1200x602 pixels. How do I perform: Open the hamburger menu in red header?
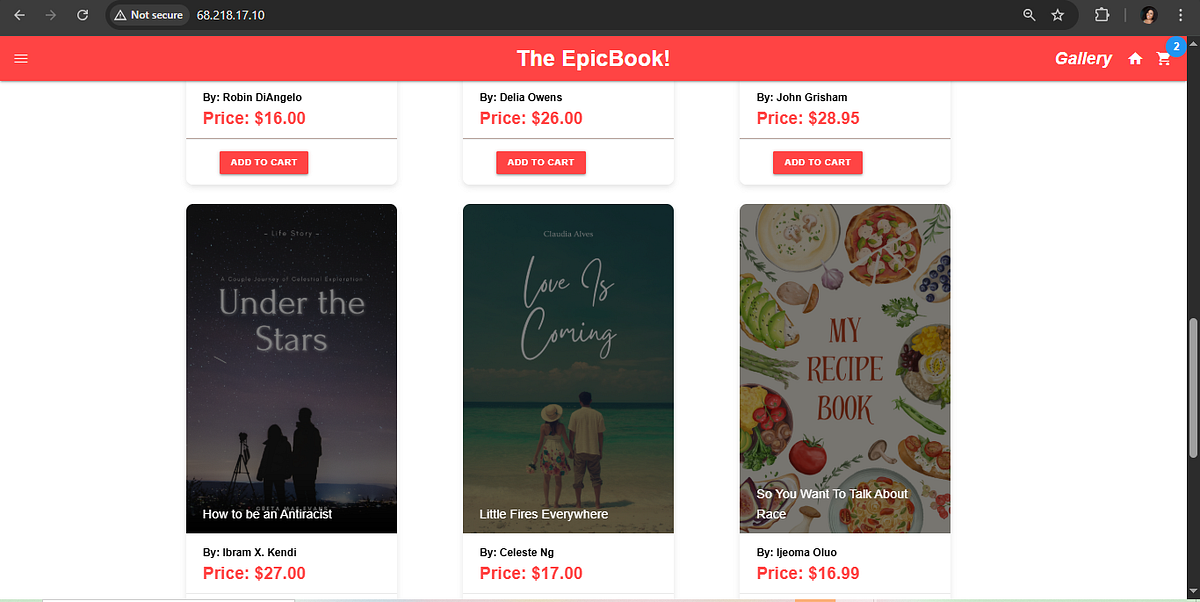click(21, 59)
